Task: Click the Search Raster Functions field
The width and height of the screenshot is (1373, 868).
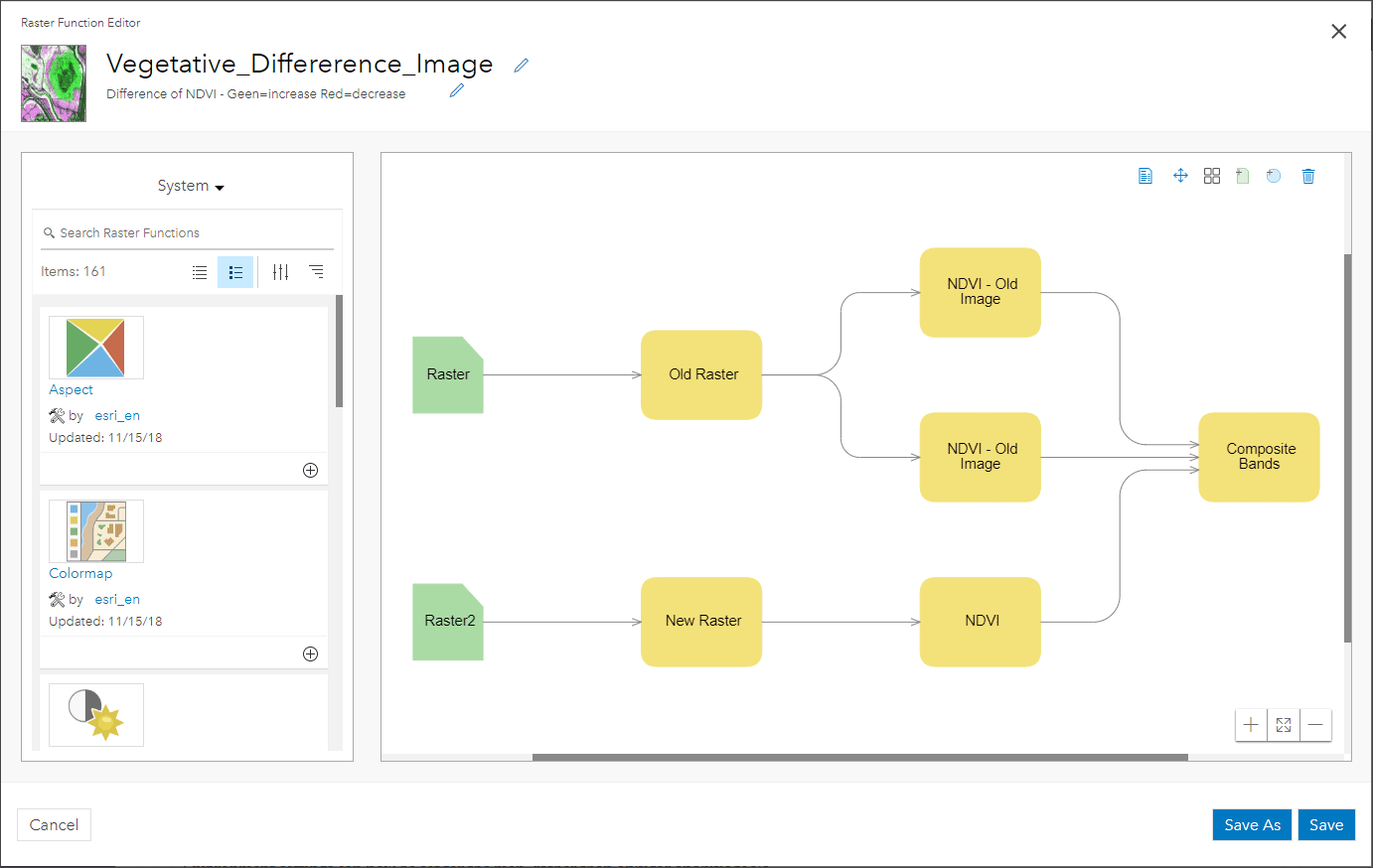Action: click(189, 233)
